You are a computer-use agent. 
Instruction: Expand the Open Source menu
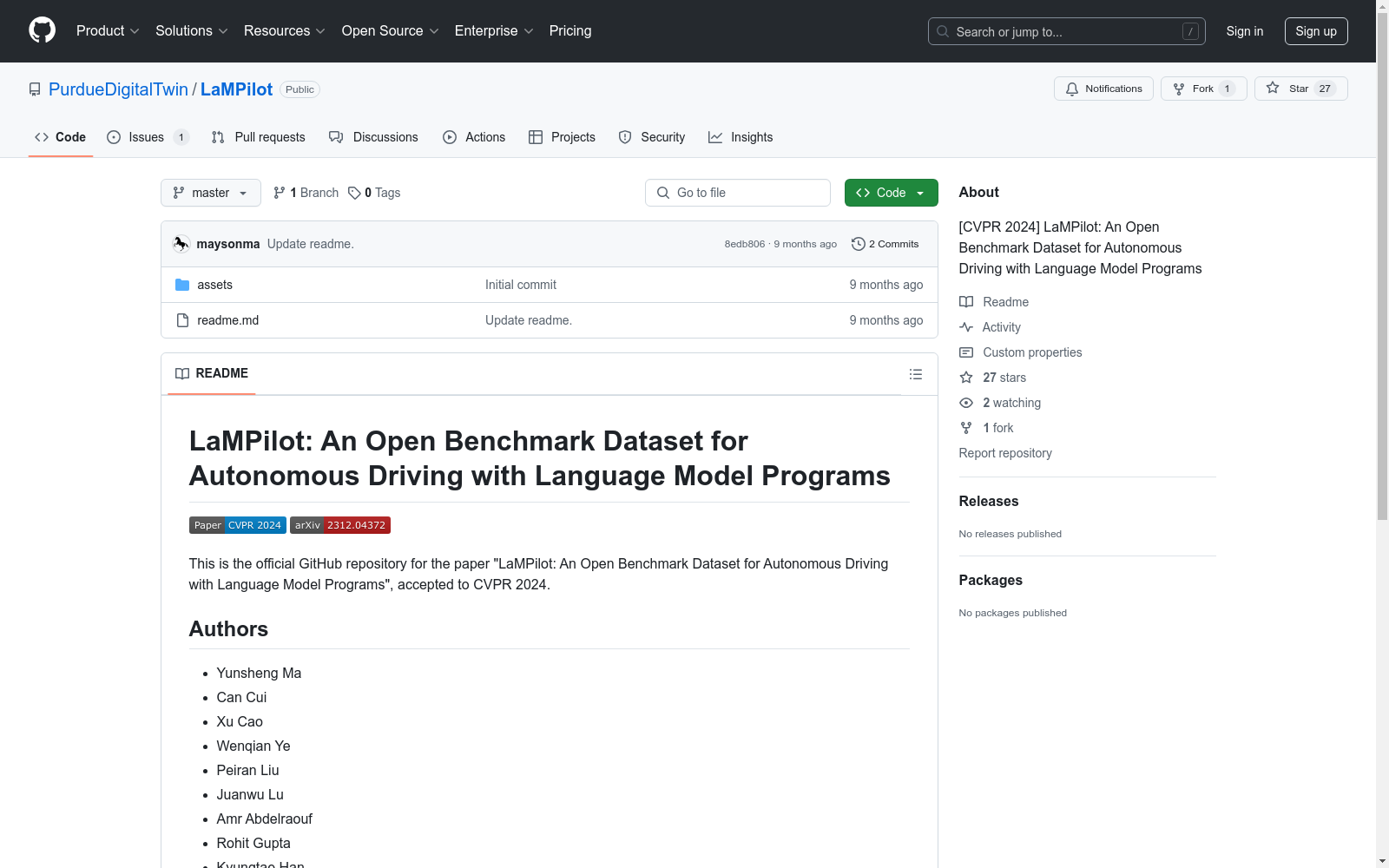391,30
